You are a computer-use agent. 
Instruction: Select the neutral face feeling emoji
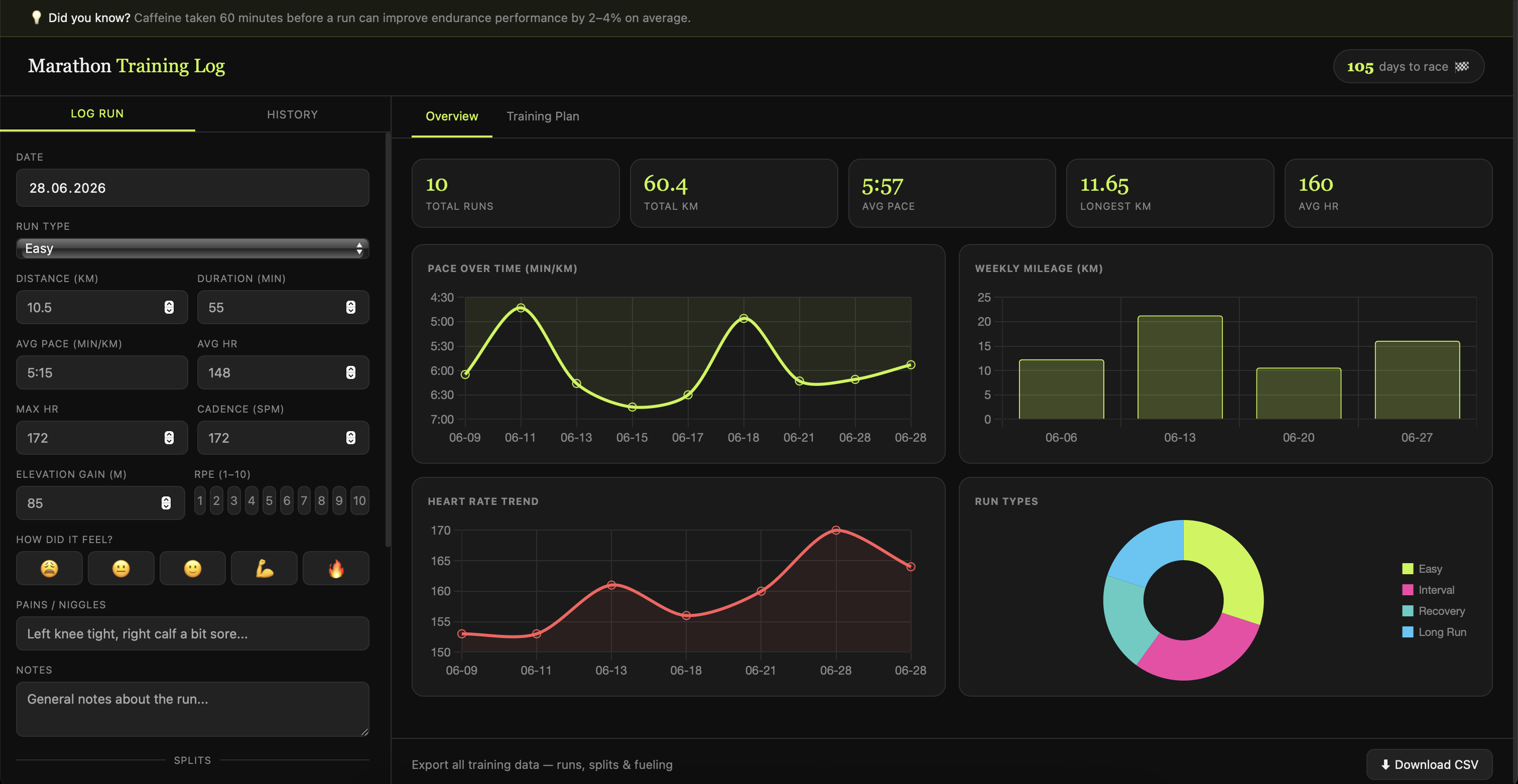(121, 568)
